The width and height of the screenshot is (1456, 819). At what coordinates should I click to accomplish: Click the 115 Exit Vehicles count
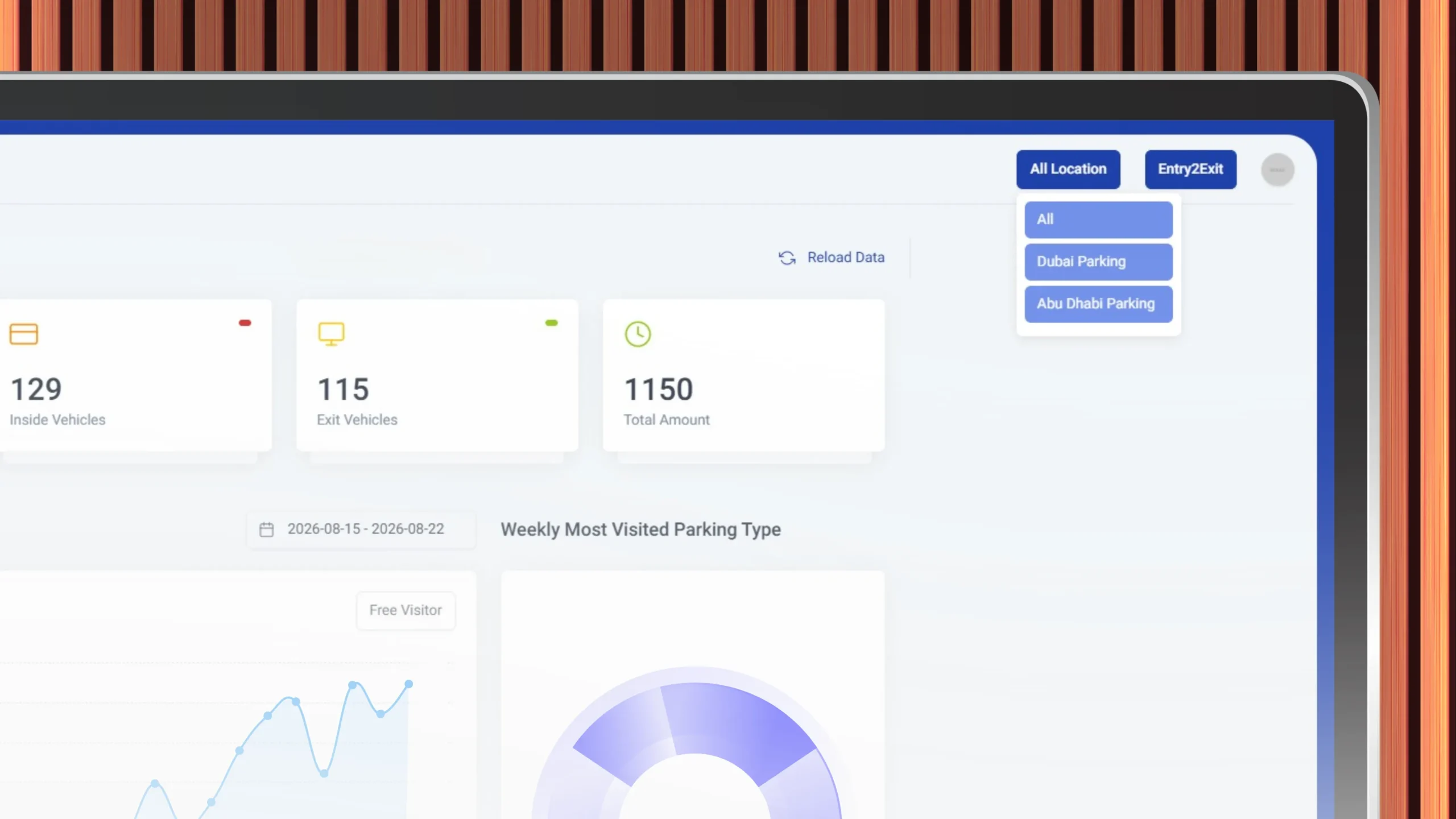point(343,390)
